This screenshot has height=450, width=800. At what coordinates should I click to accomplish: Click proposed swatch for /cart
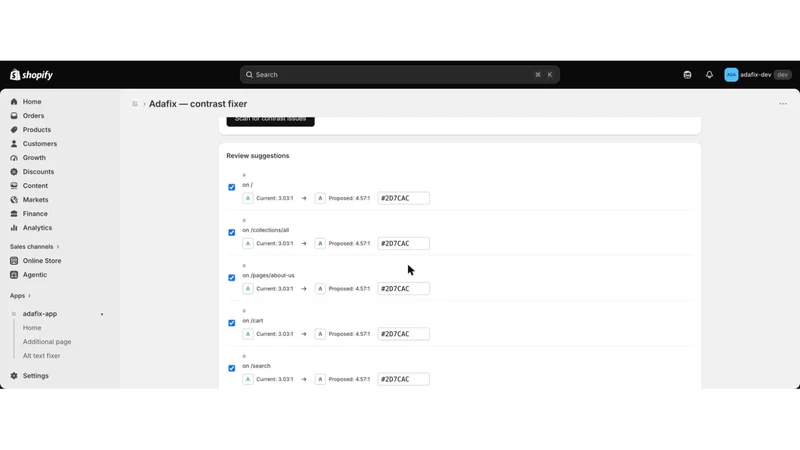(x=320, y=334)
